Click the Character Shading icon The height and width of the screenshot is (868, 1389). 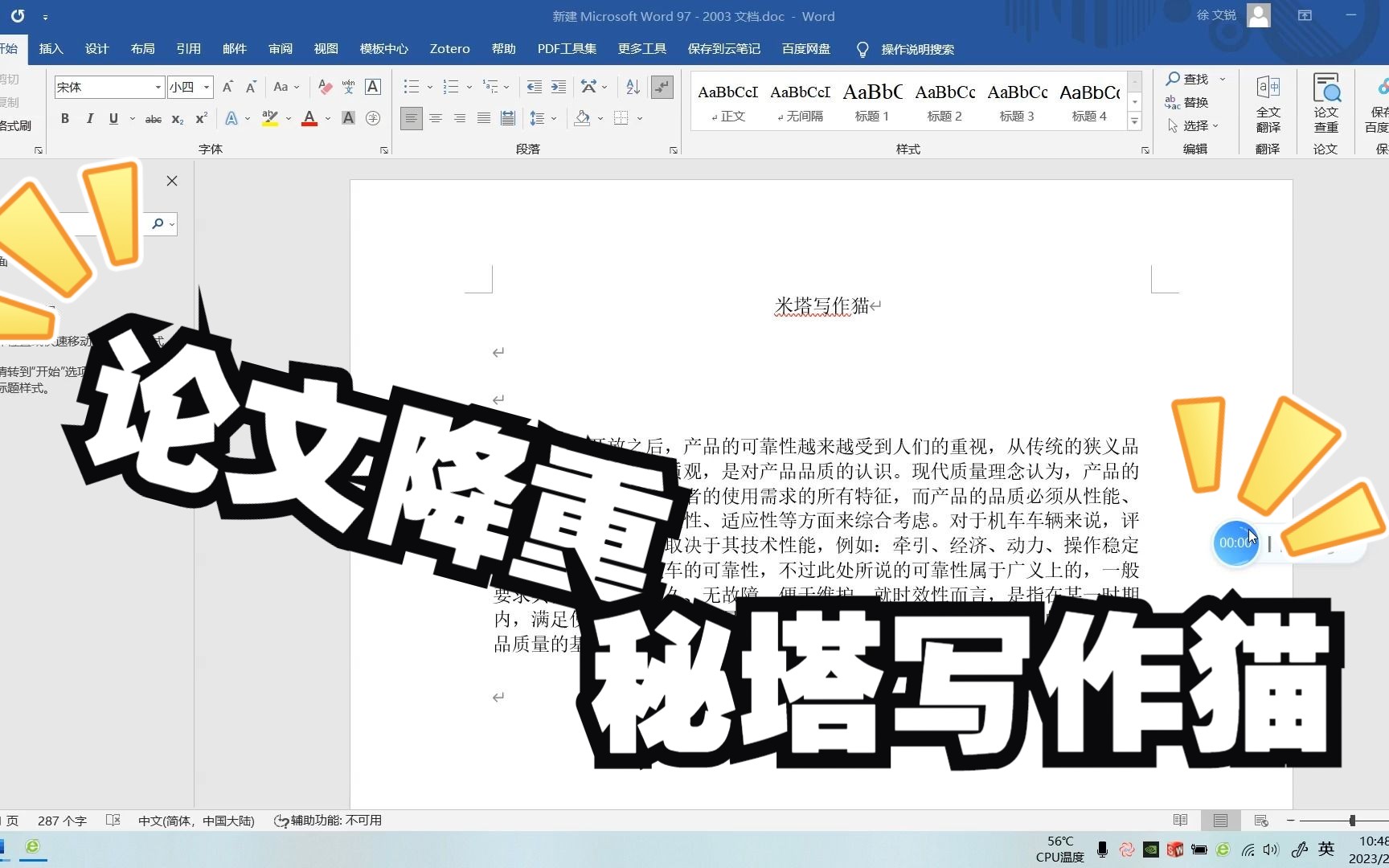click(x=349, y=119)
